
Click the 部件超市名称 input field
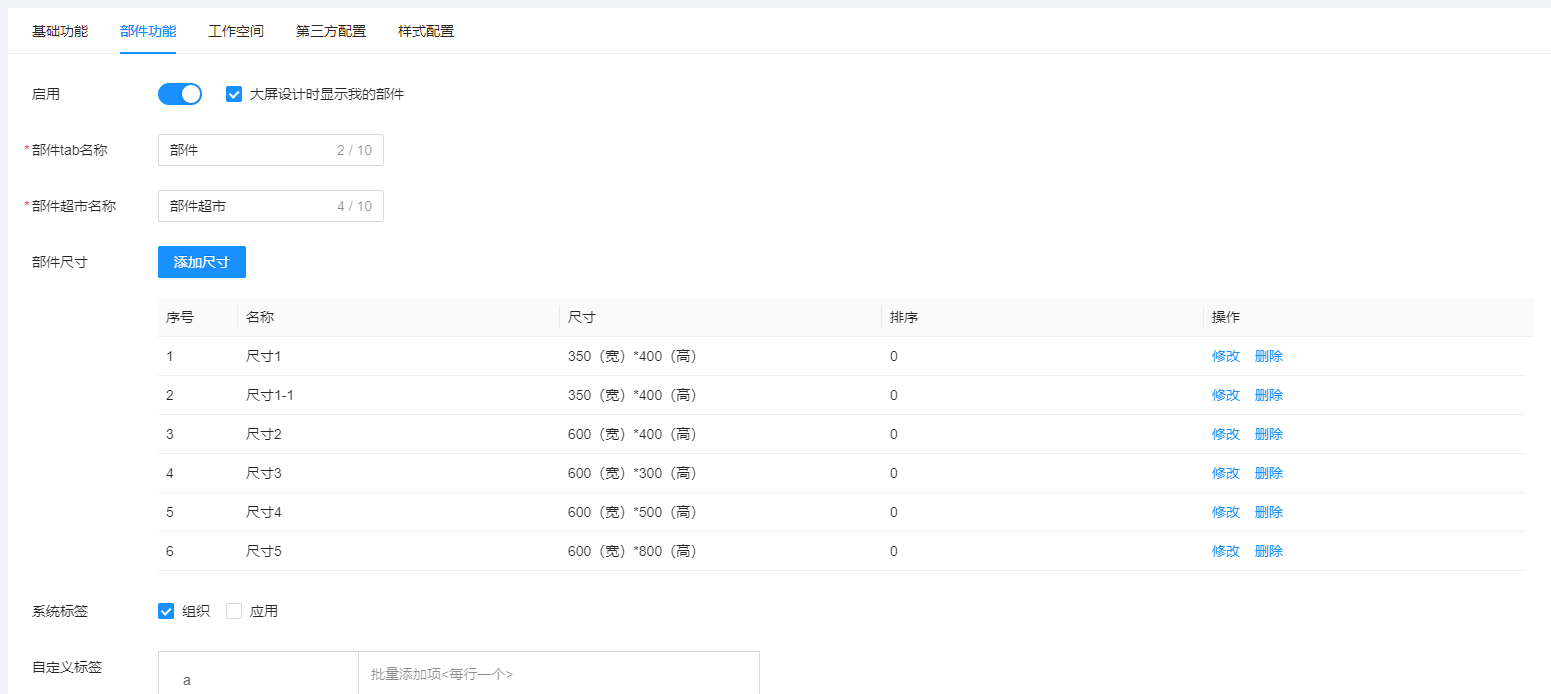tap(250, 206)
